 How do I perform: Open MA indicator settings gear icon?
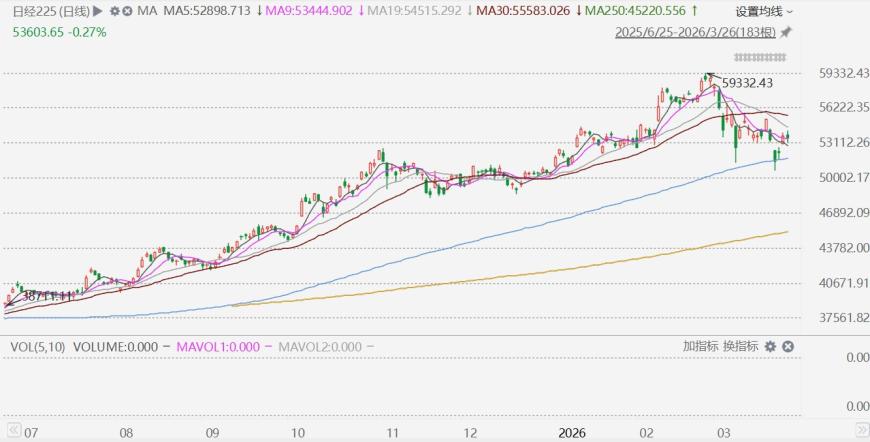(x=114, y=11)
